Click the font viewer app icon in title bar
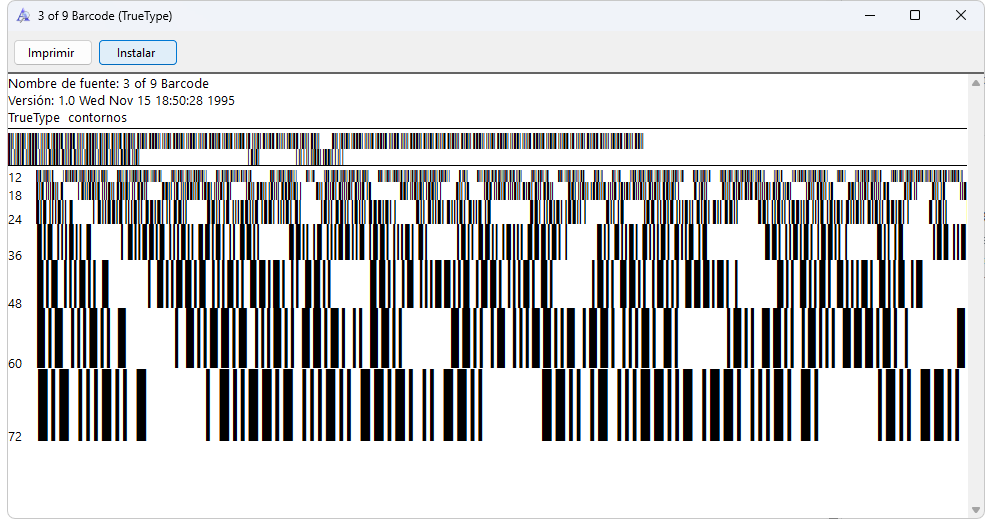 (x=23, y=16)
